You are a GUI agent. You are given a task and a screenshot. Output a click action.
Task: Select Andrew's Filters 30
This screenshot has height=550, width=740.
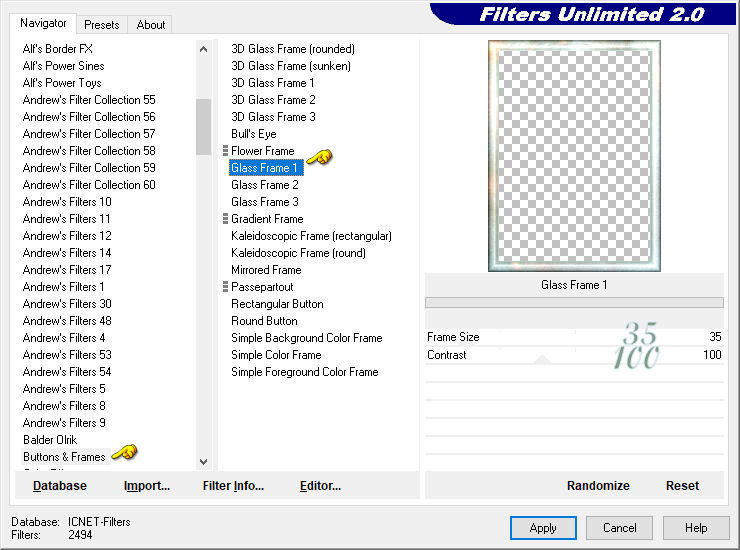(67, 304)
